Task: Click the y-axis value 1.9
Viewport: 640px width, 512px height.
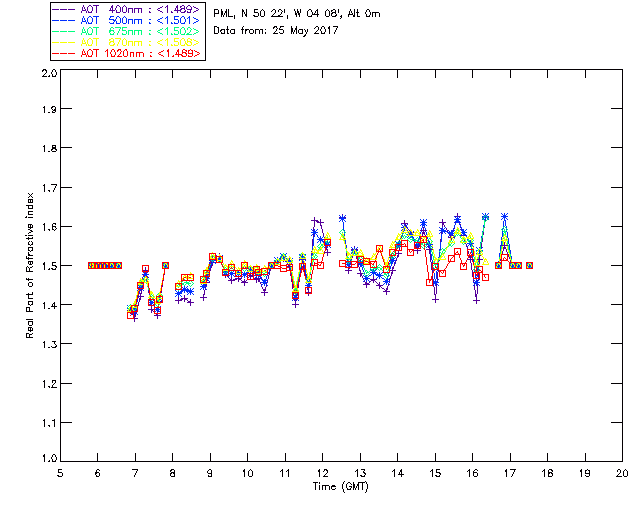Action: pos(49,109)
